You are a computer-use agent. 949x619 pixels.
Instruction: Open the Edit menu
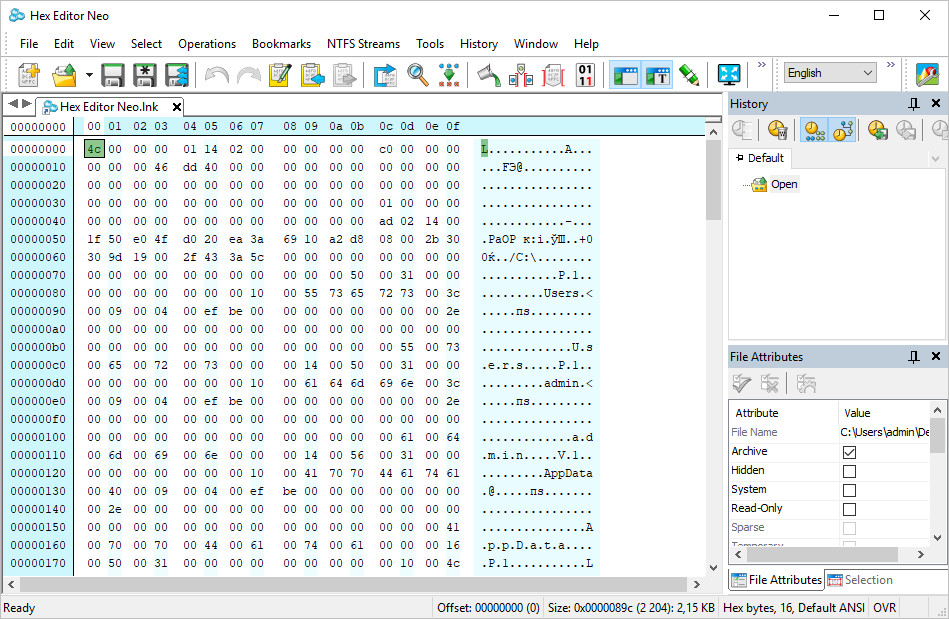pos(64,44)
